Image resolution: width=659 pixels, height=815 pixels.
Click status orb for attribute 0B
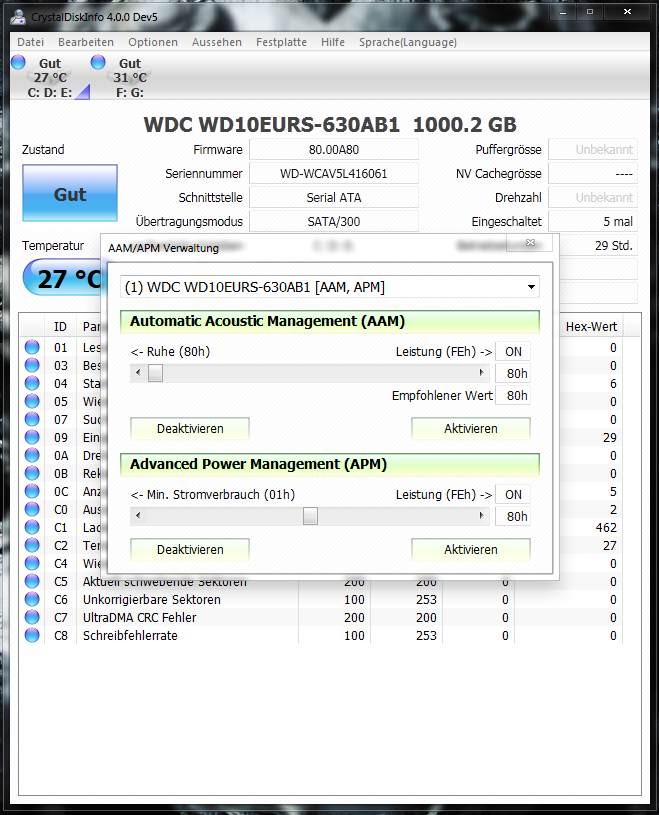tap(32, 473)
